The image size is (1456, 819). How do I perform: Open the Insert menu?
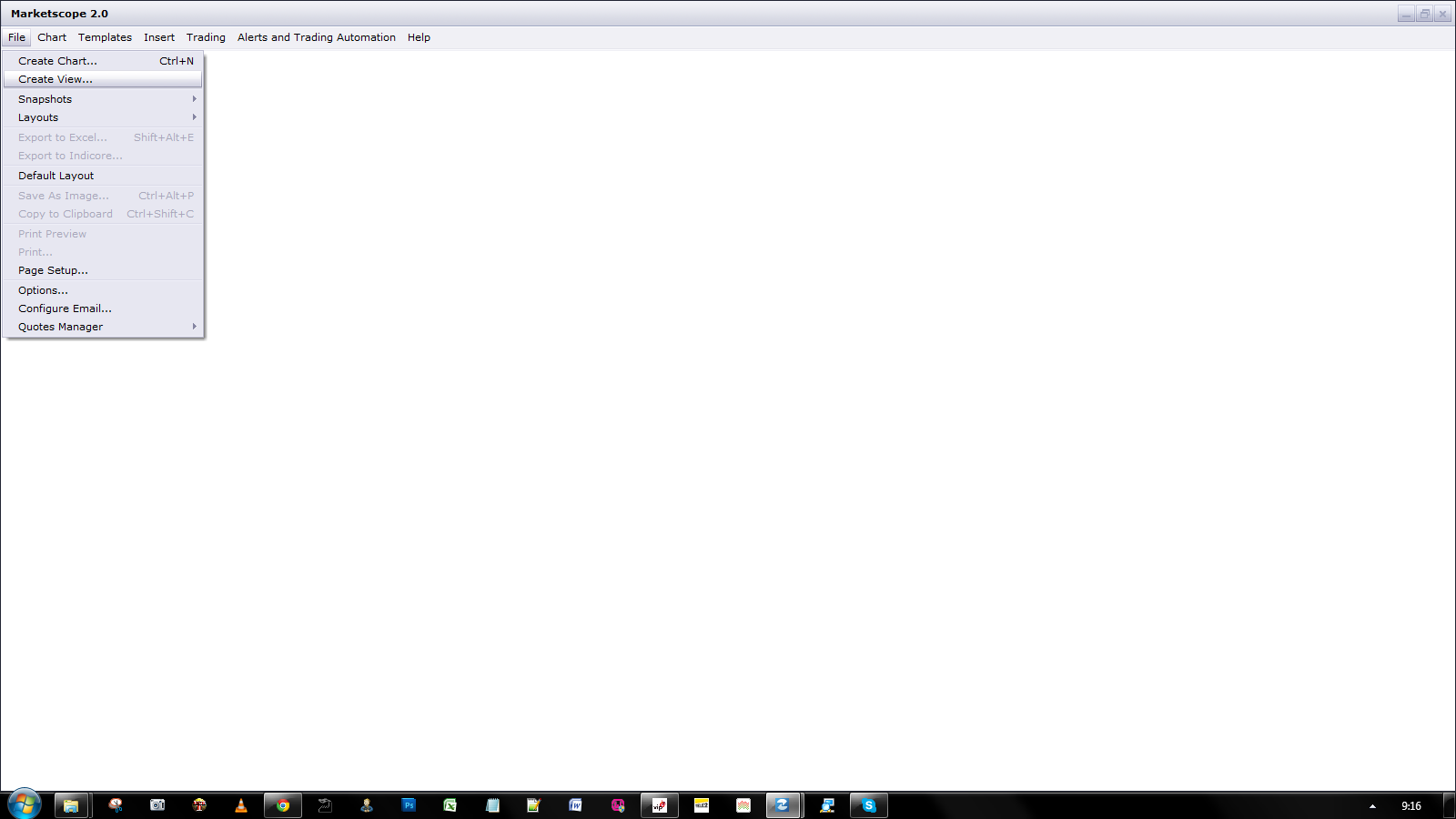[x=159, y=37]
